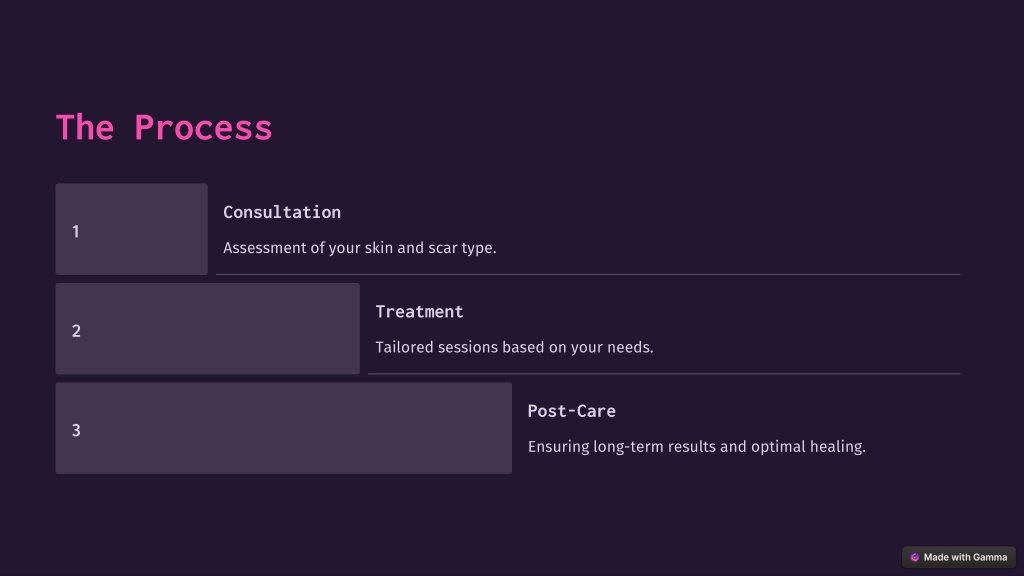The height and width of the screenshot is (576, 1024).
Task: Click the divider line under Consultation
Action: pyautogui.click(x=588, y=274)
